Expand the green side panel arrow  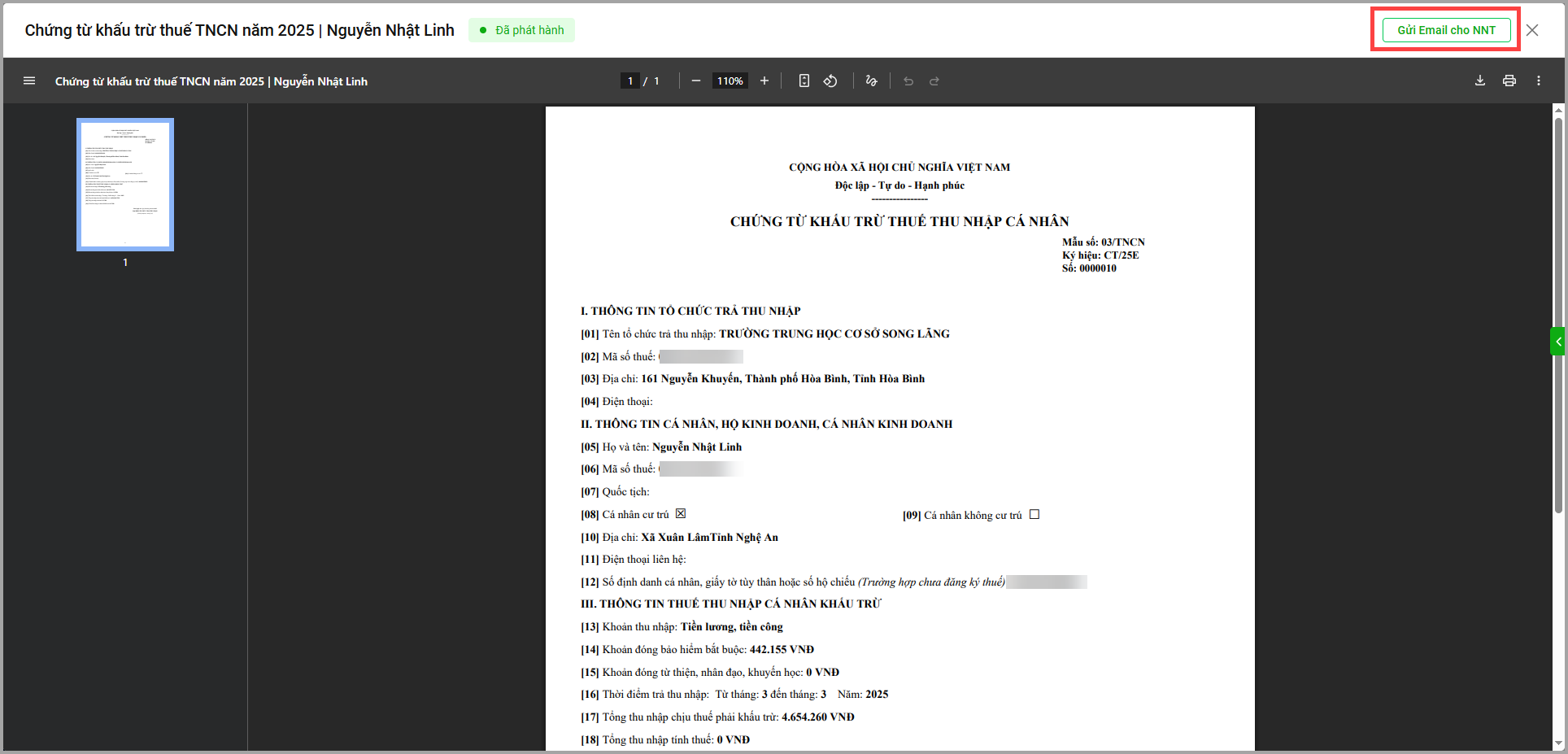coord(1558,342)
